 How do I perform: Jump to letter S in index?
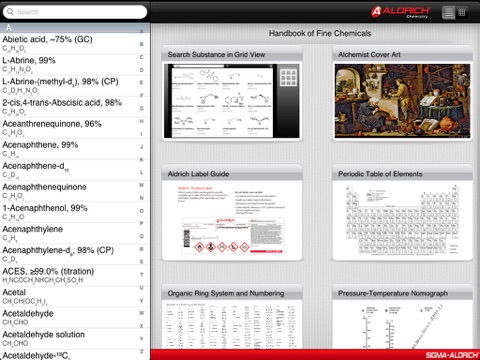[142, 262]
